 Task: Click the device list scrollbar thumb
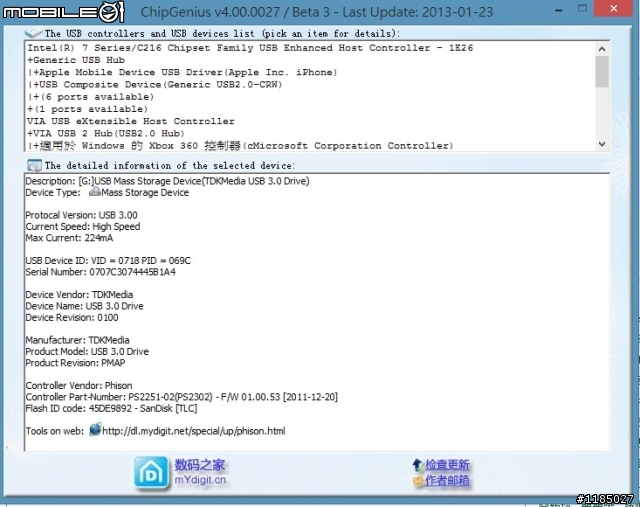coord(602,71)
